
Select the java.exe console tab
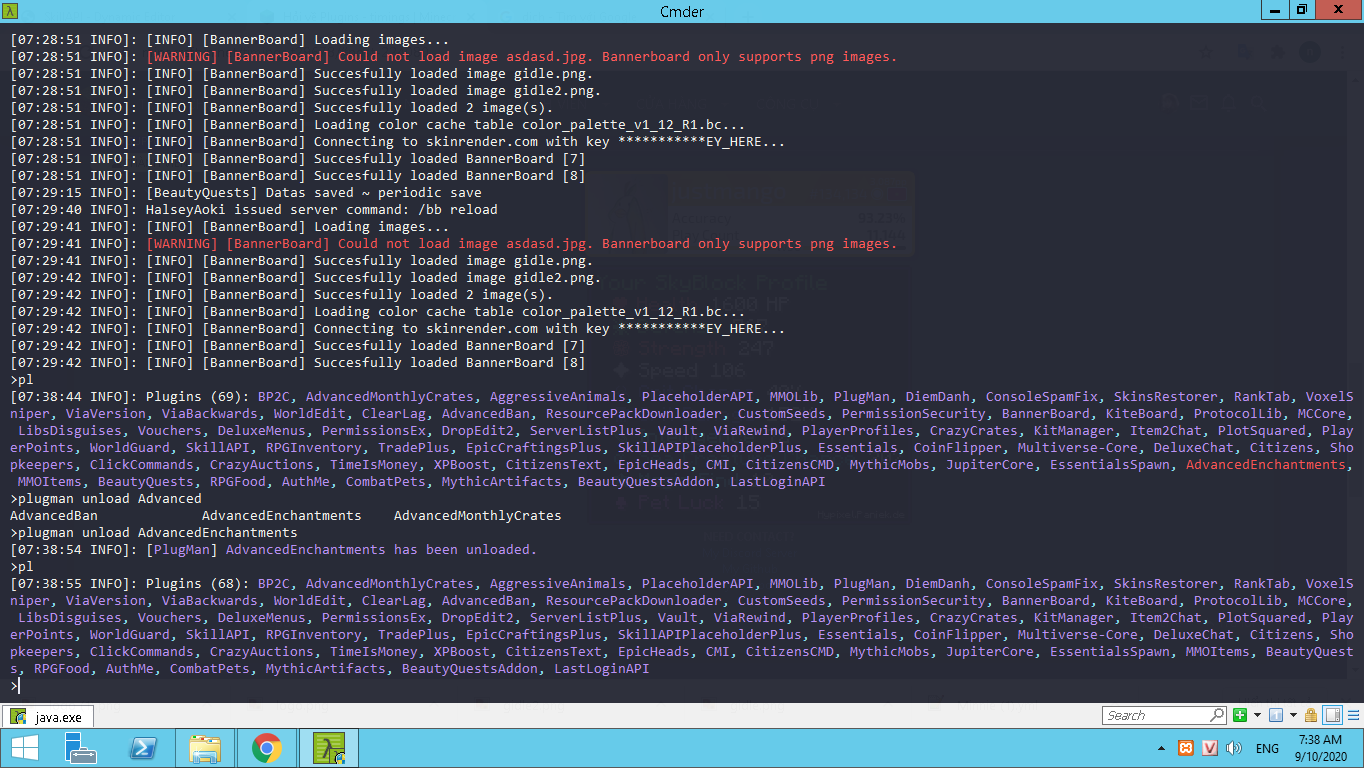(47, 716)
